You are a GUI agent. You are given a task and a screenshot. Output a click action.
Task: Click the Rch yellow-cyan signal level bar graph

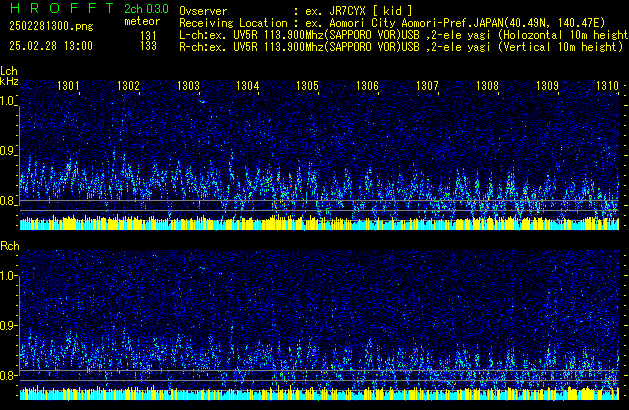(319, 394)
